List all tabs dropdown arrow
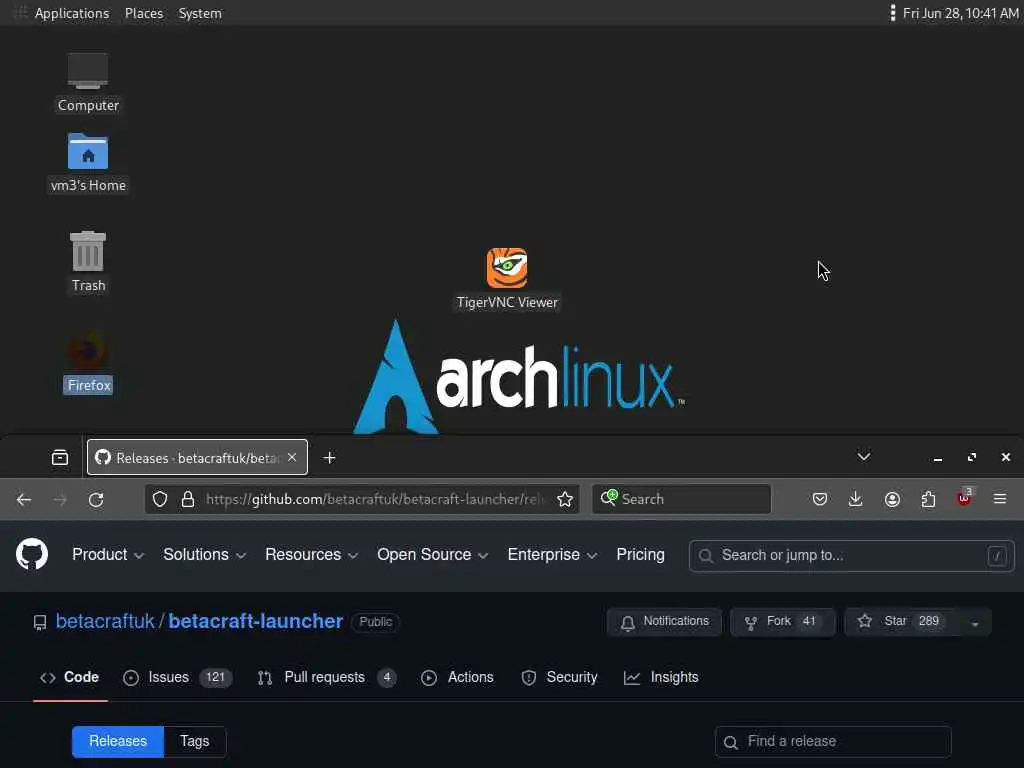Image resolution: width=1024 pixels, height=768 pixels. point(864,456)
